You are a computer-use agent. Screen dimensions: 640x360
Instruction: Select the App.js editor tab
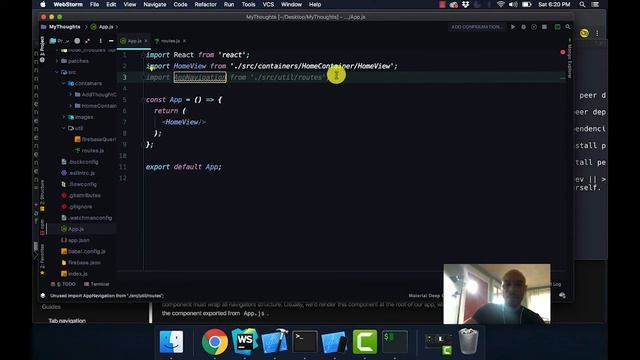[x=134, y=41]
